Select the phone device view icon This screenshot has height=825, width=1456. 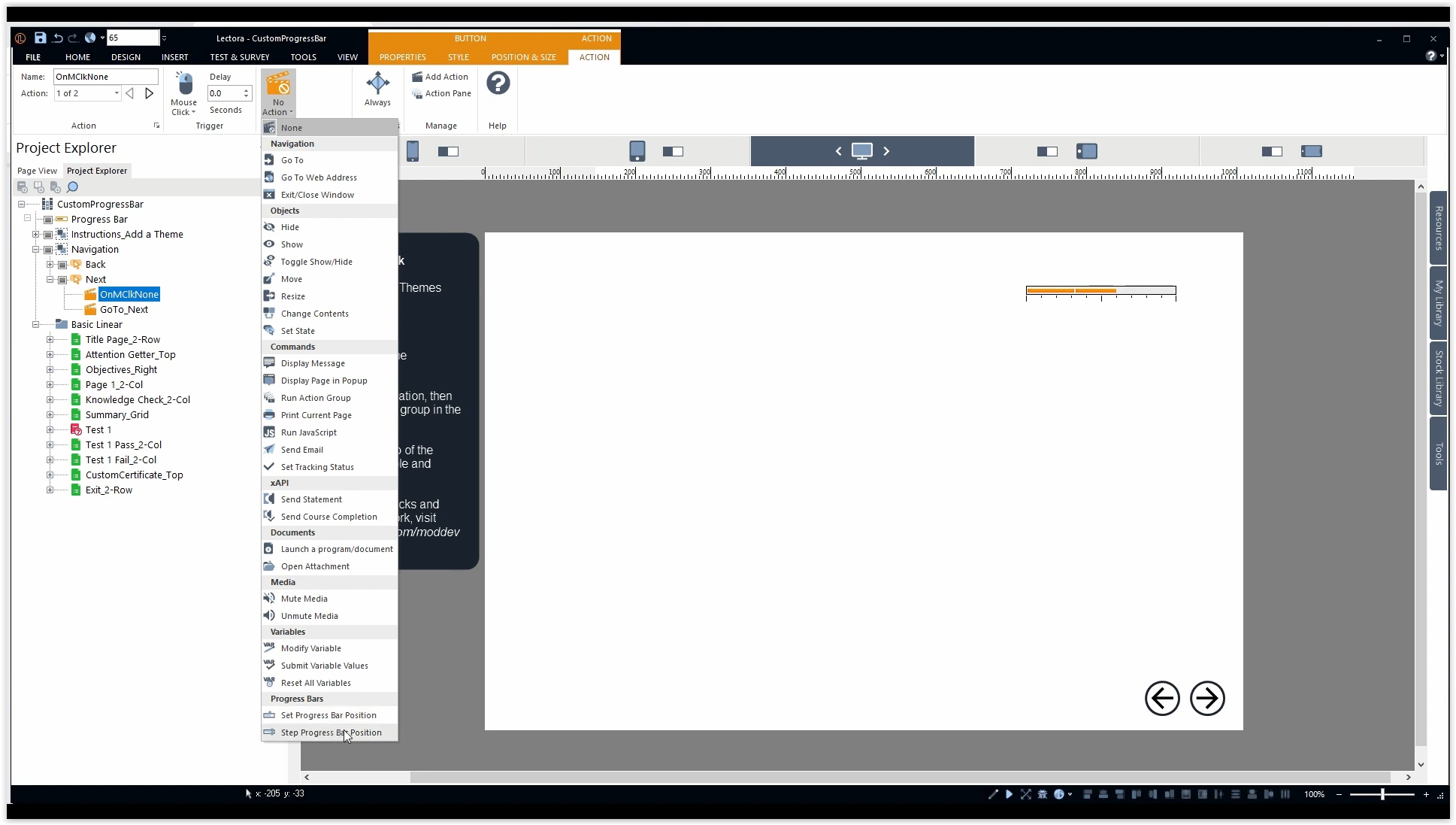[x=413, y=151]
